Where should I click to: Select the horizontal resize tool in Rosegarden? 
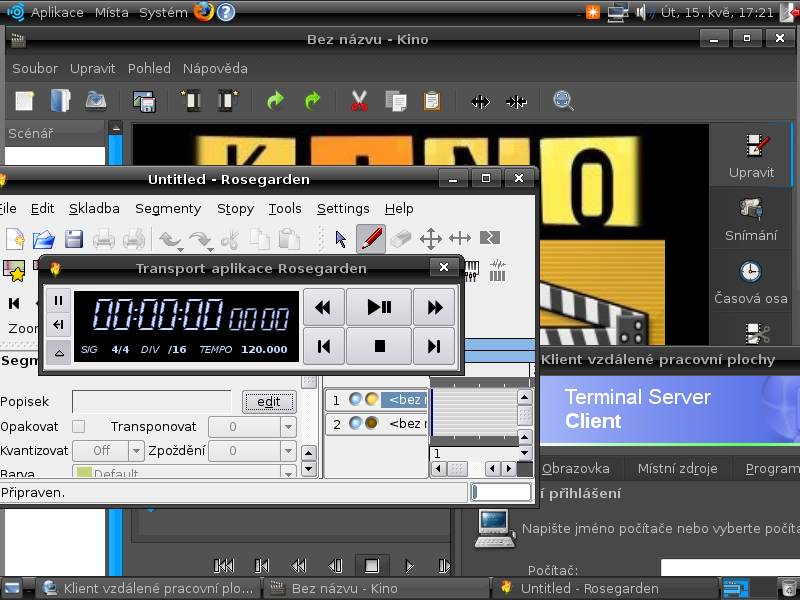pos(460,238)
